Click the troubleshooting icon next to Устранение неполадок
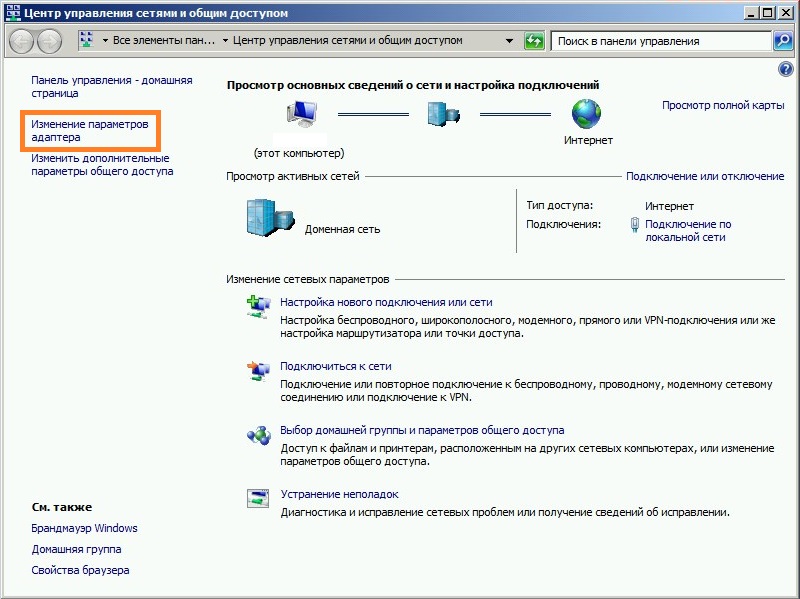 pyautogui.click(x=258, y=497)
